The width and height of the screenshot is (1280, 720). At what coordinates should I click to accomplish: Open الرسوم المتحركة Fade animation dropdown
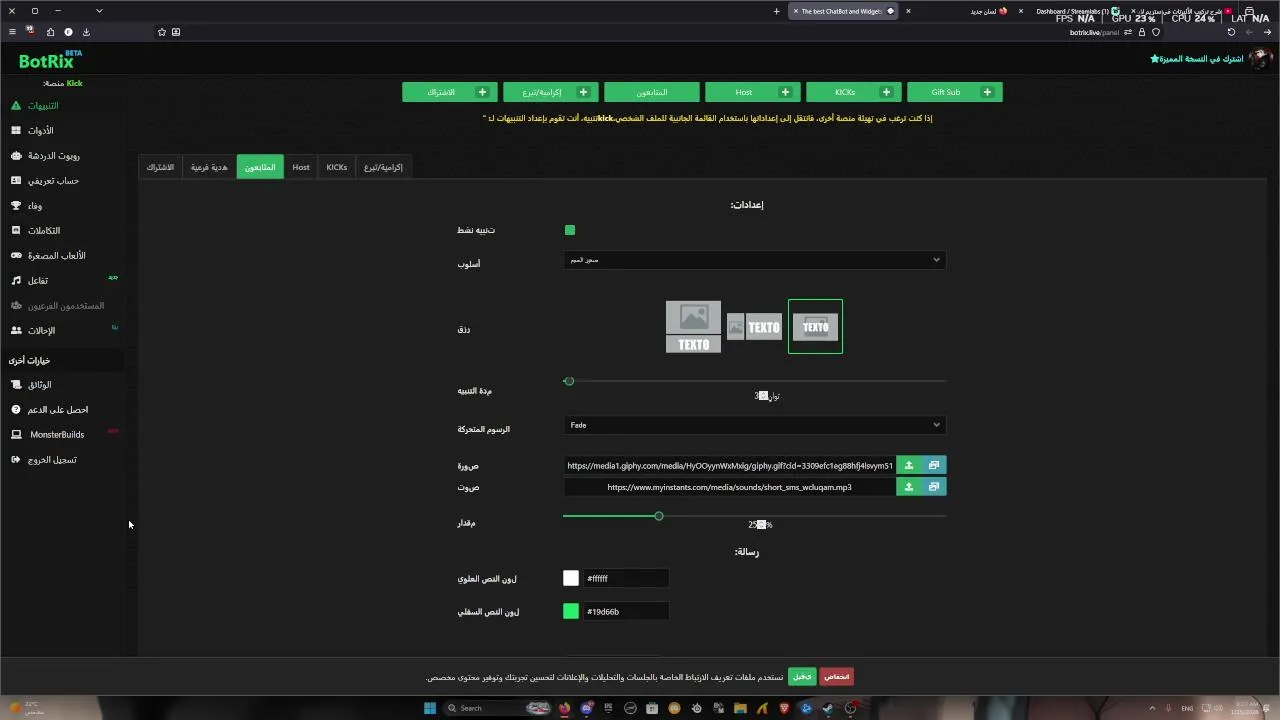[x=754, y=425]
